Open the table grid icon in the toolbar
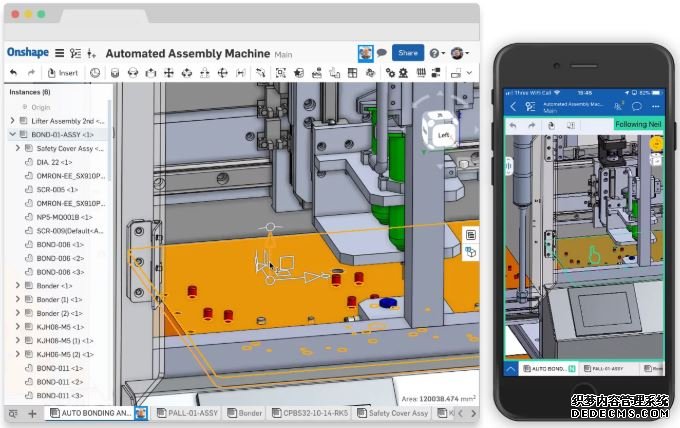This screenshot has height=428, width=680. coord(353,73)
